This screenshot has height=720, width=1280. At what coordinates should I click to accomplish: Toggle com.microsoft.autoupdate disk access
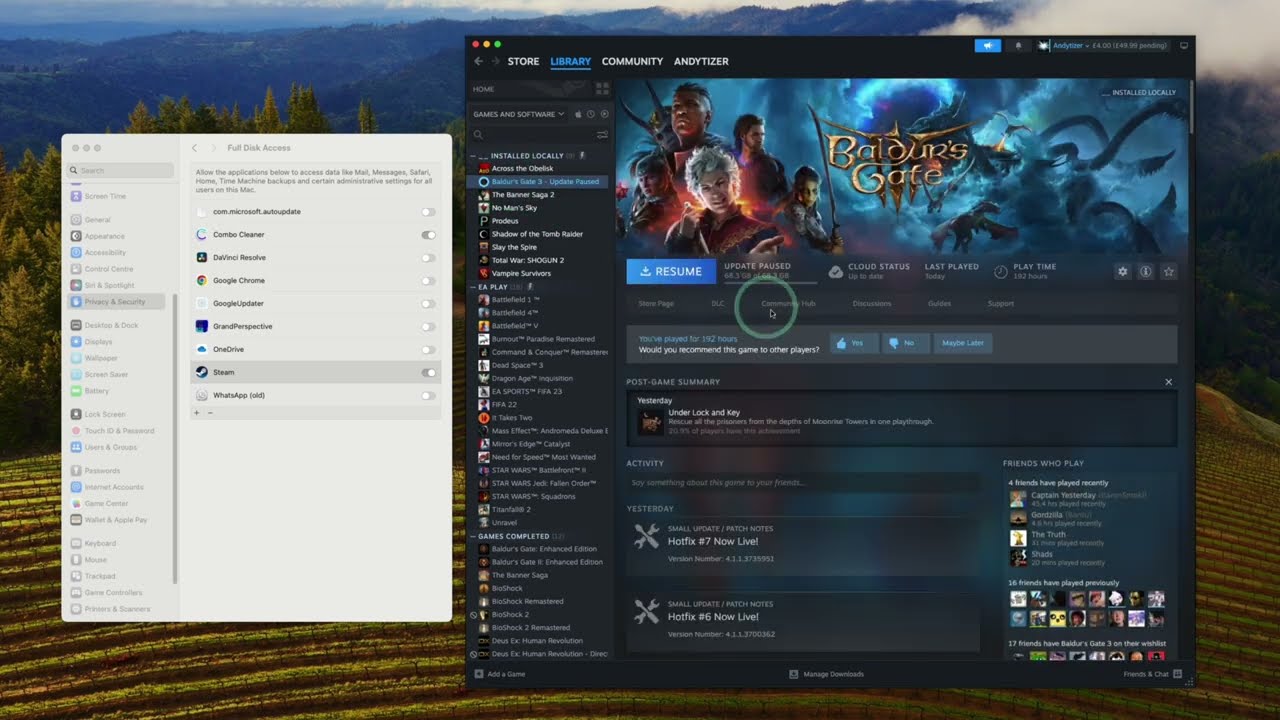(428, 212)
